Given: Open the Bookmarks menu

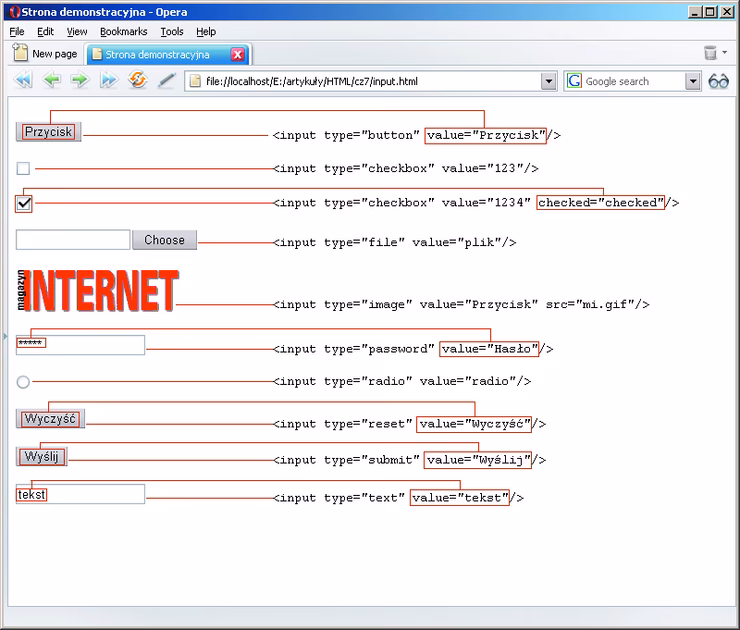Looking at the screenshot, I should (123, 32).
